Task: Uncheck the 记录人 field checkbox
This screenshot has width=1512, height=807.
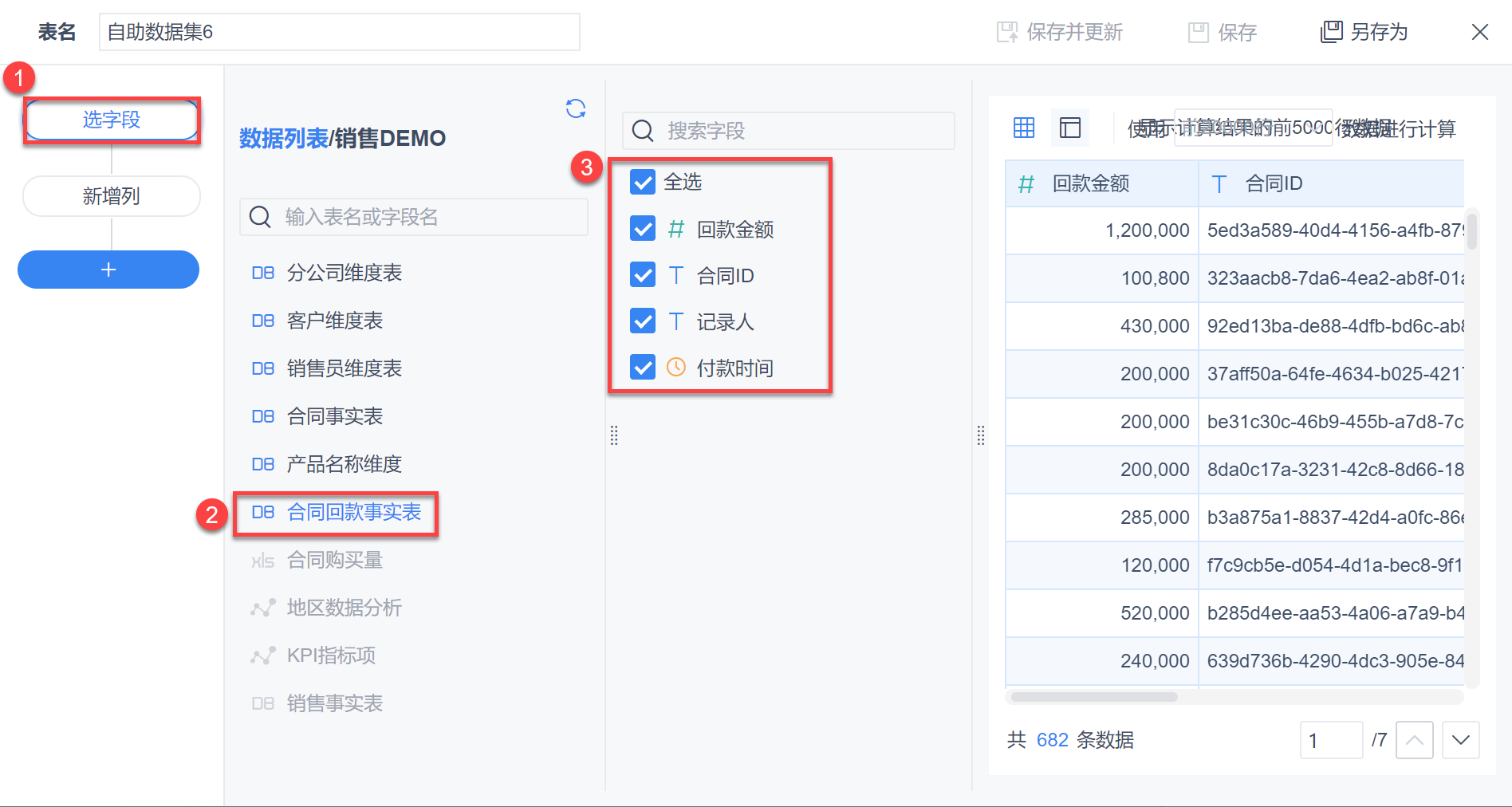Action: pyautogui.click(x=643, y=321)
